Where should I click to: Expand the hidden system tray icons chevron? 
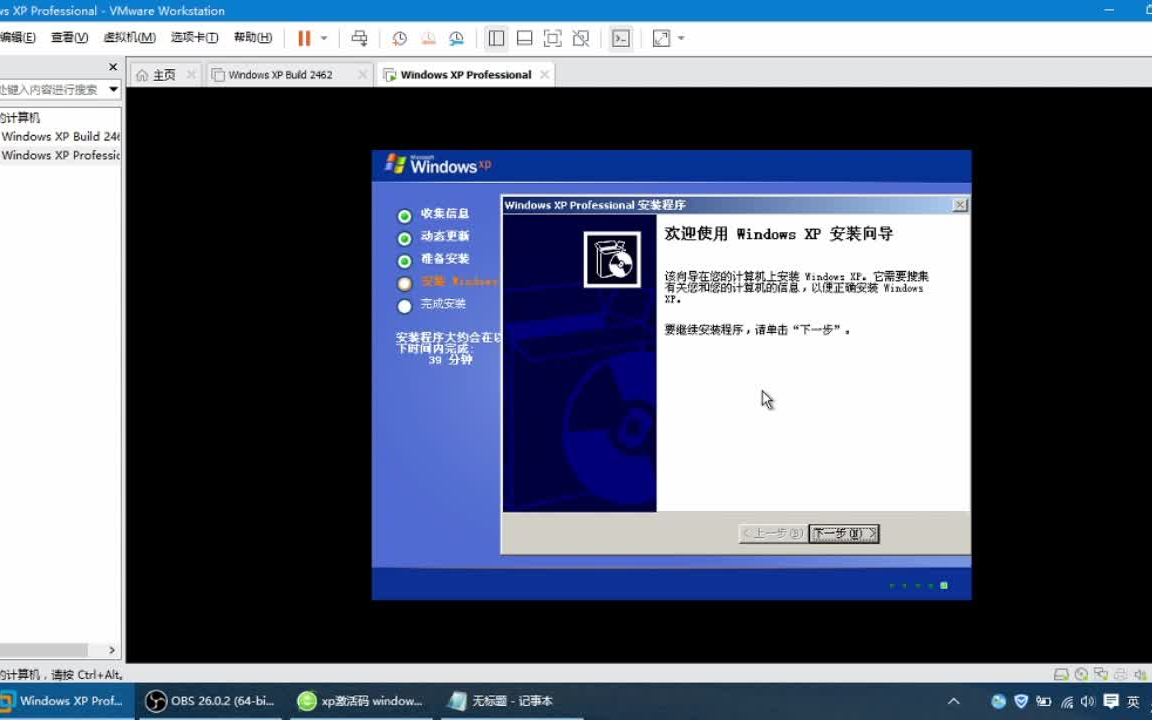click(x=954, y=701)
